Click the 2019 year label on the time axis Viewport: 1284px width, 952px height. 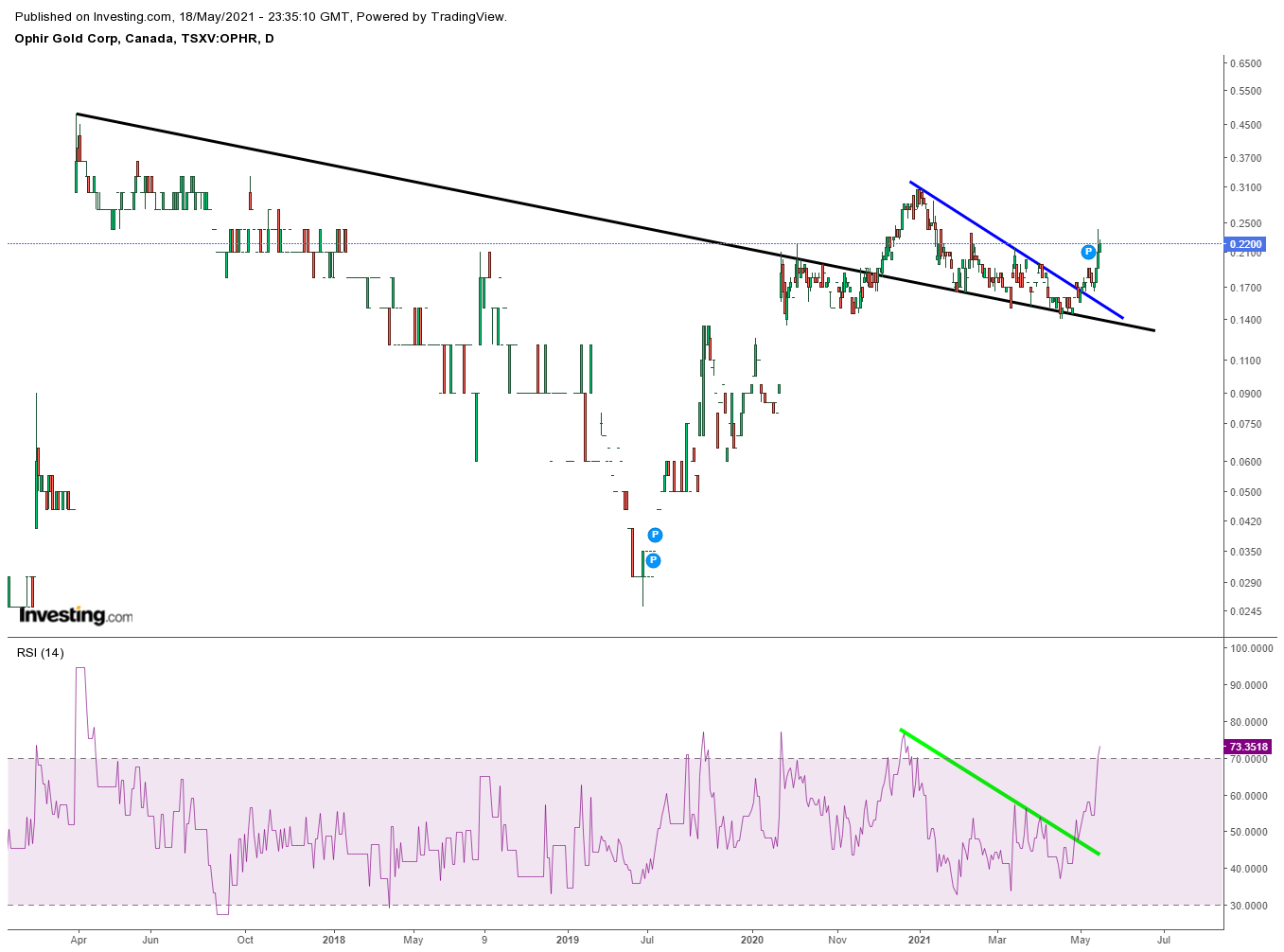tap(567, 940)
